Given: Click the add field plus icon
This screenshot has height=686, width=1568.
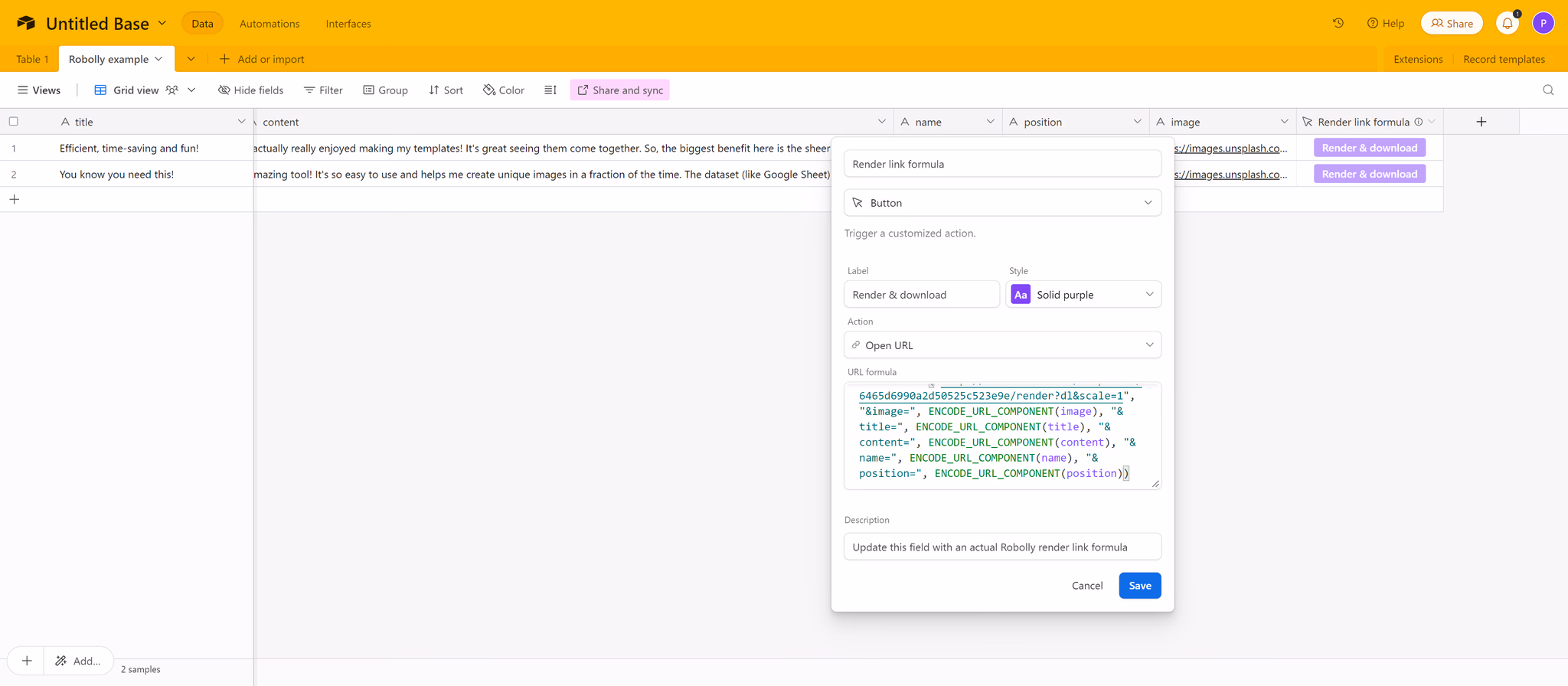Looking at the screenshot, I should click(1481, 122).
